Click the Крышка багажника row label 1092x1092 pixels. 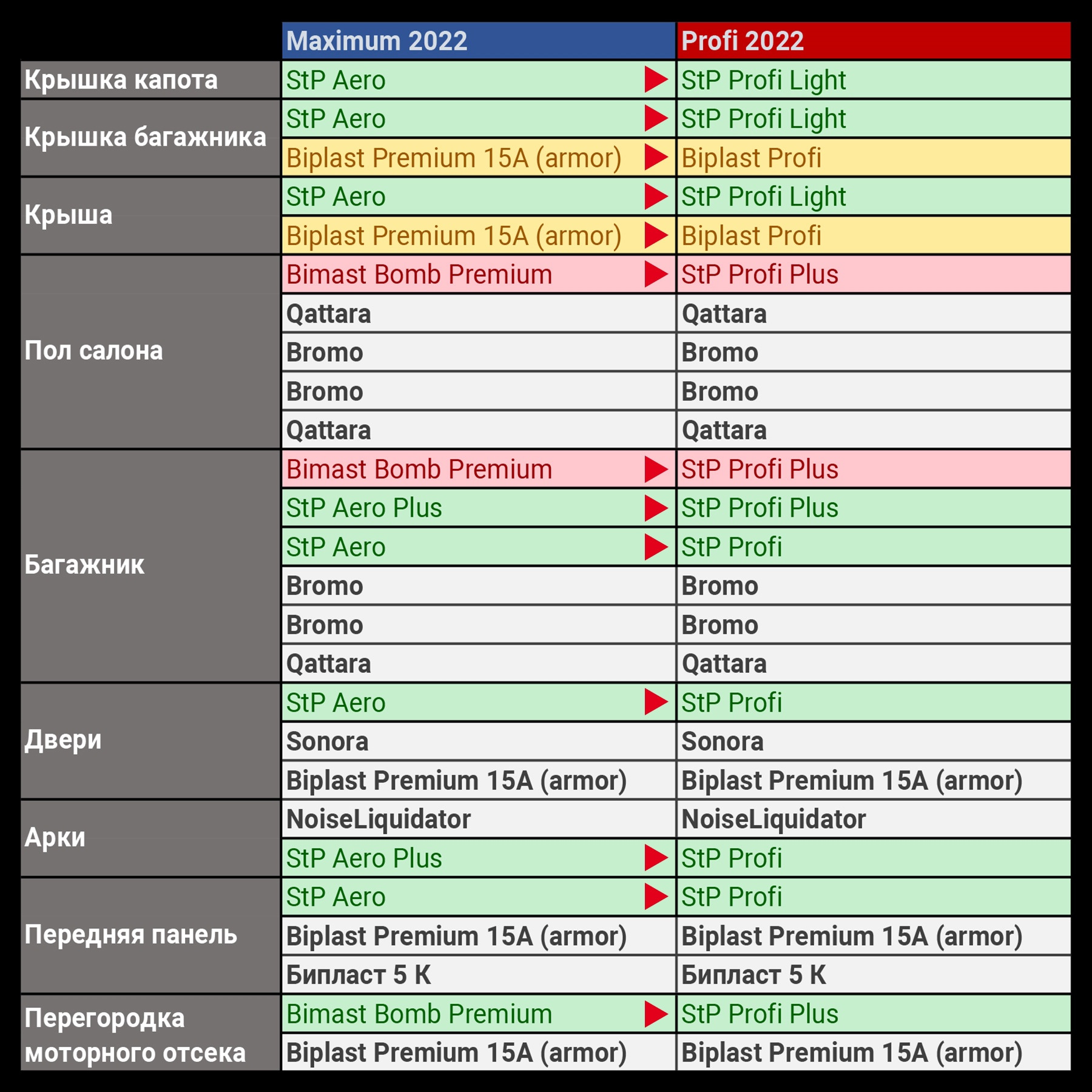tap(146, 137)
